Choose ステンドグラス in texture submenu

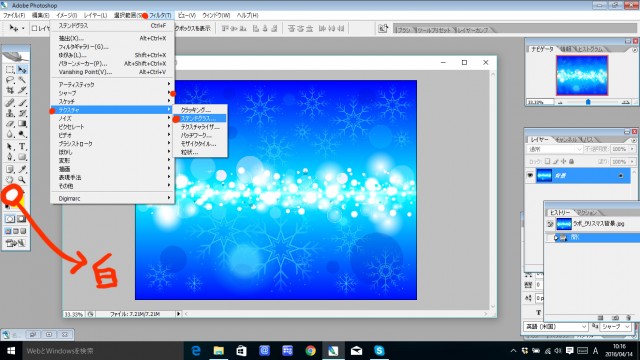(200, 118)
